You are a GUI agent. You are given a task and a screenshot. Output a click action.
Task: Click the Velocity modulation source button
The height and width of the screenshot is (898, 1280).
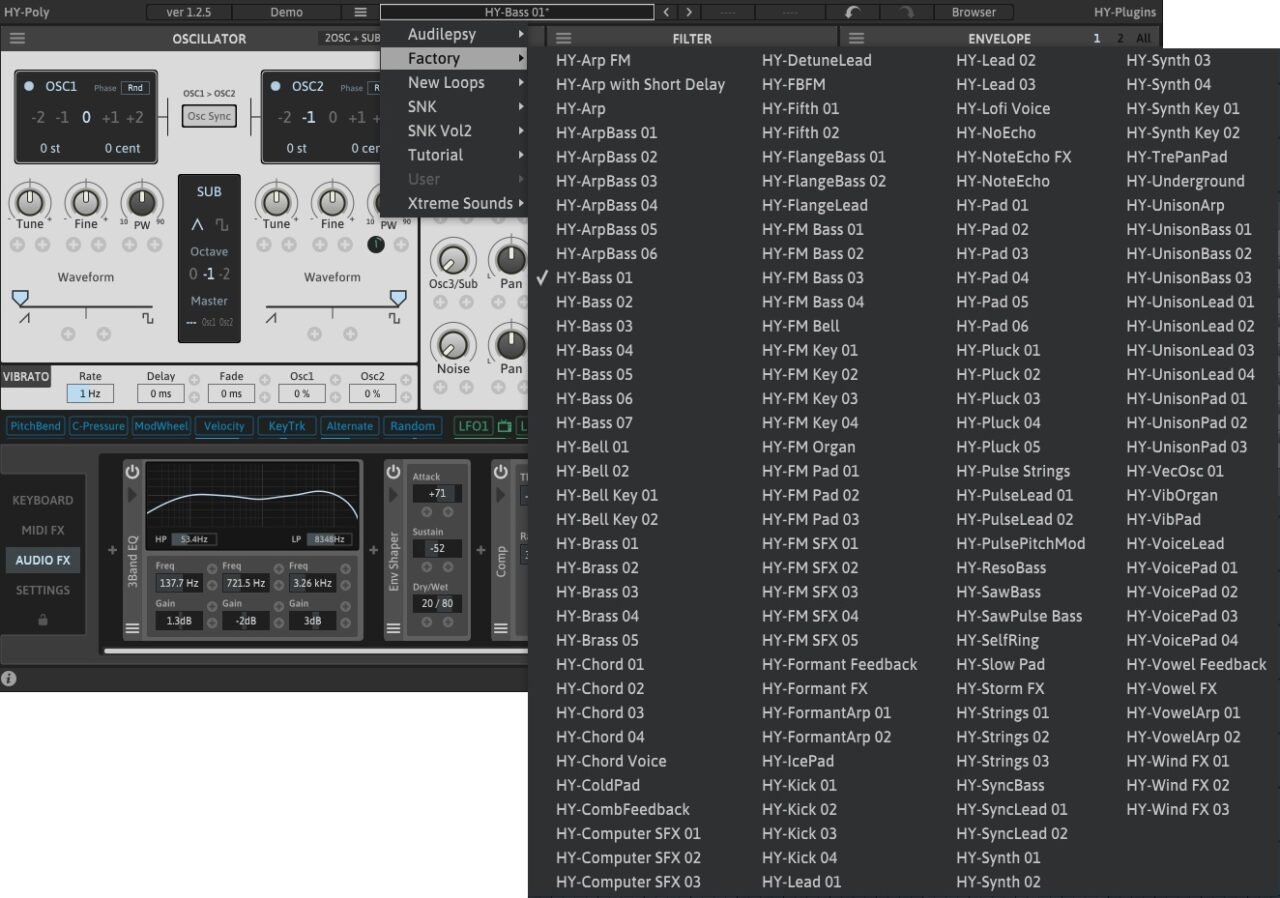tap(224, 426)
